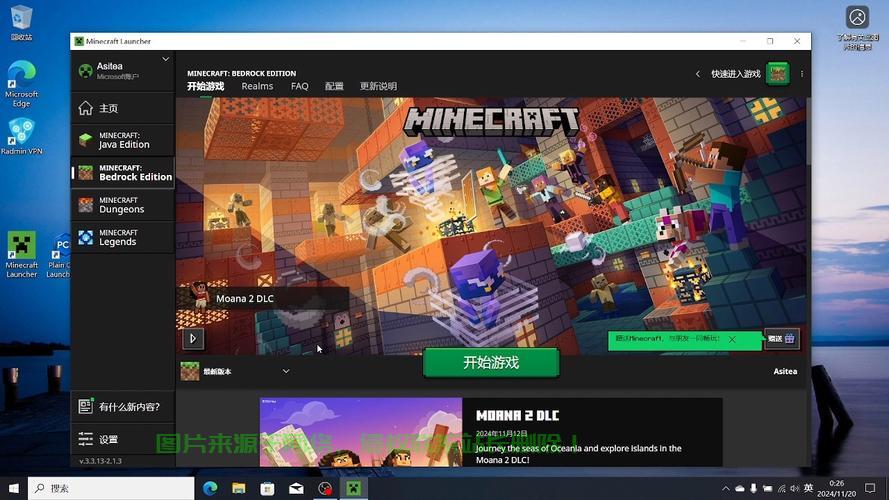The height and width of the screenshot is (500, 889).
Task: Open Radmin VPN desktop shortcut
Action: pyautogui.click(x=22, y=136)
